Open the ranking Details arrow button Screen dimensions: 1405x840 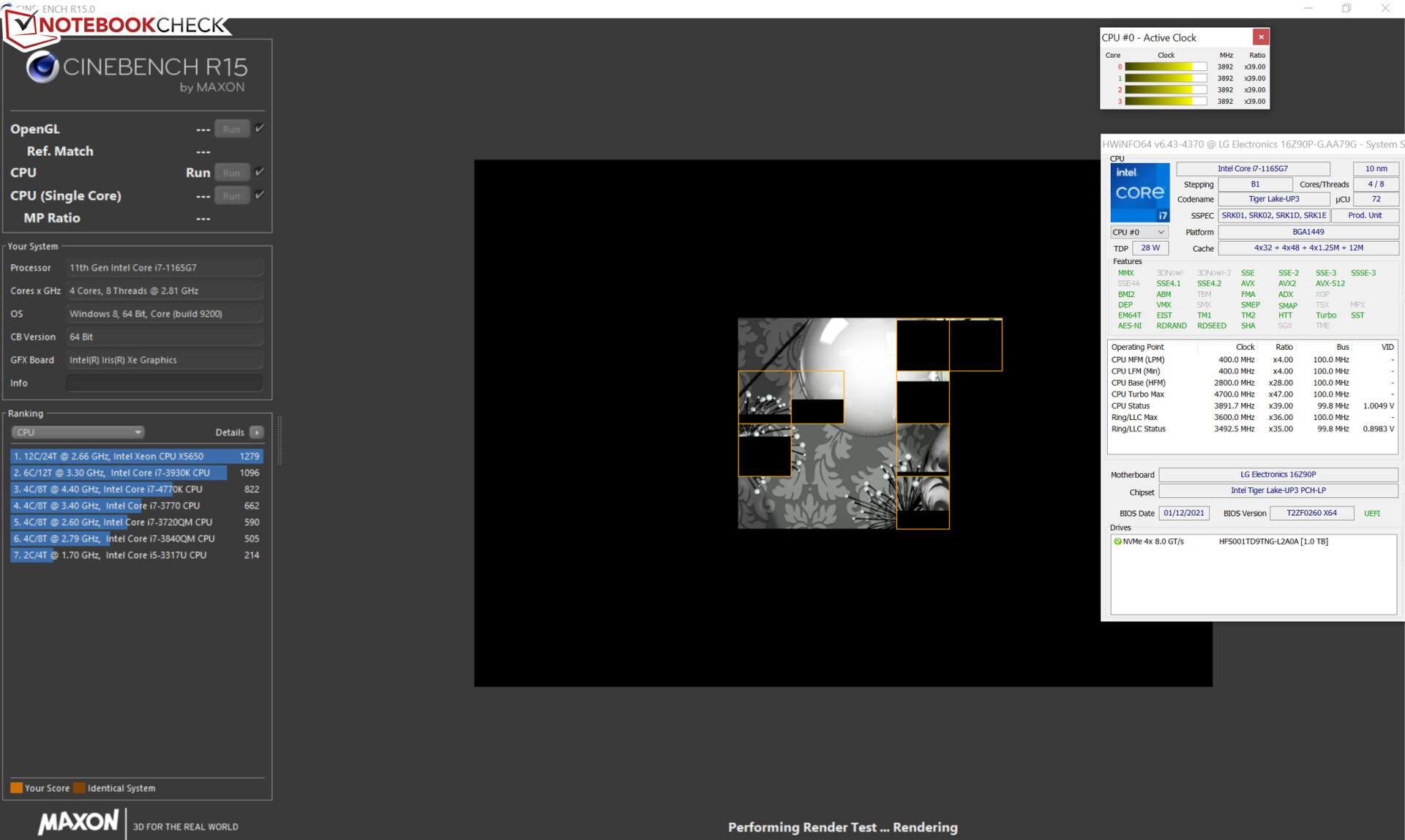(x=257, y=432)
